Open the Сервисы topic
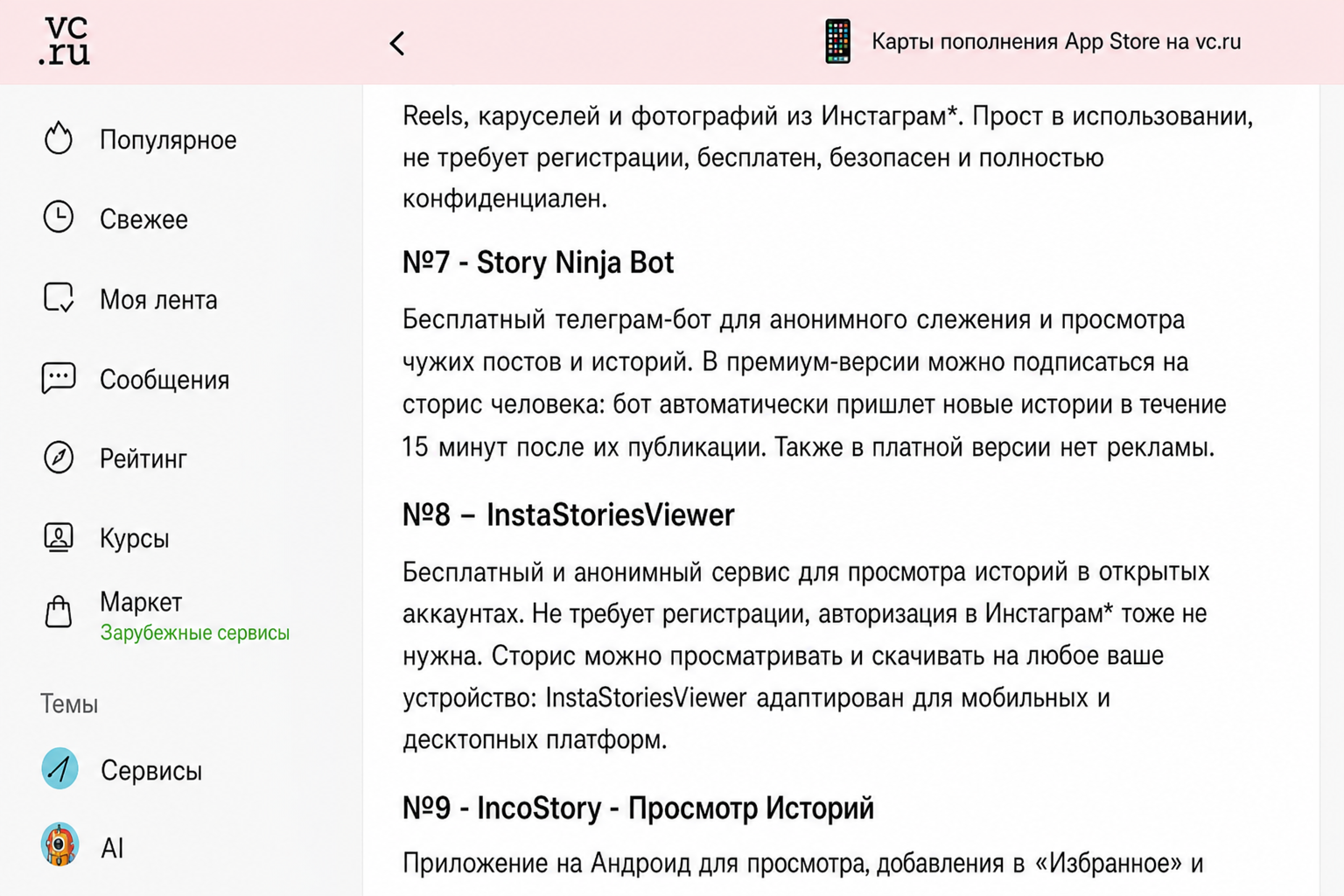This screenshot has height=896, width=1344. point(151,771)
